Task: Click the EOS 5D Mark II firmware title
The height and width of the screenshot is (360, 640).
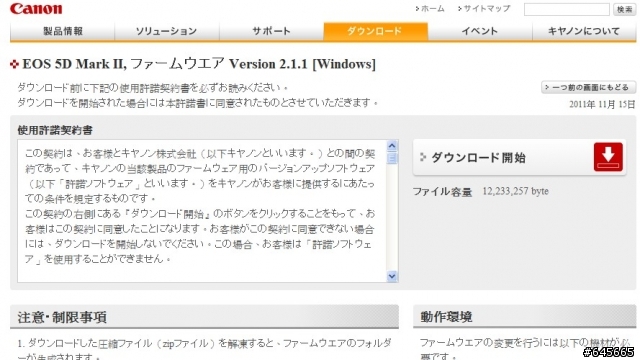Action: [199, 64]
